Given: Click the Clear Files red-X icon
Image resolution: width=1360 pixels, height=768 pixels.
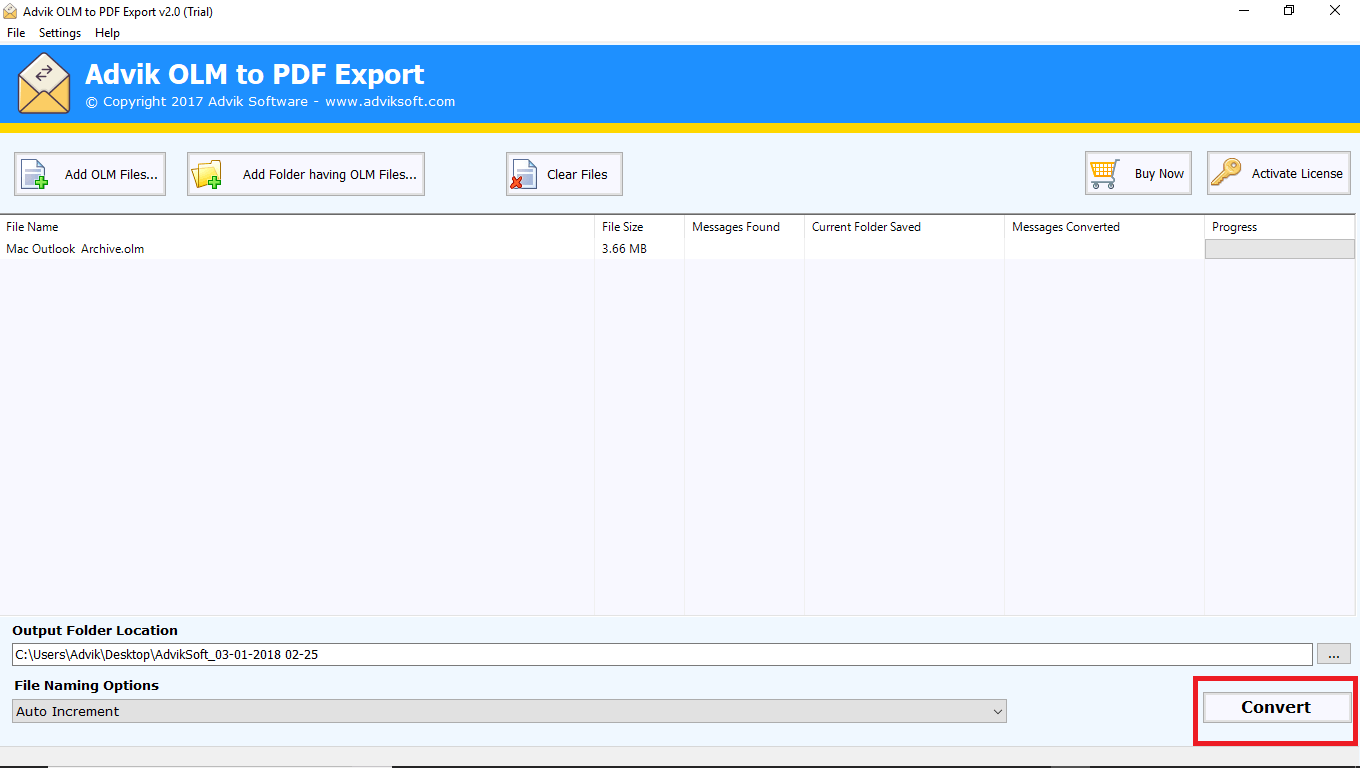Looking at the screenshot, I should tap(523, 174).
